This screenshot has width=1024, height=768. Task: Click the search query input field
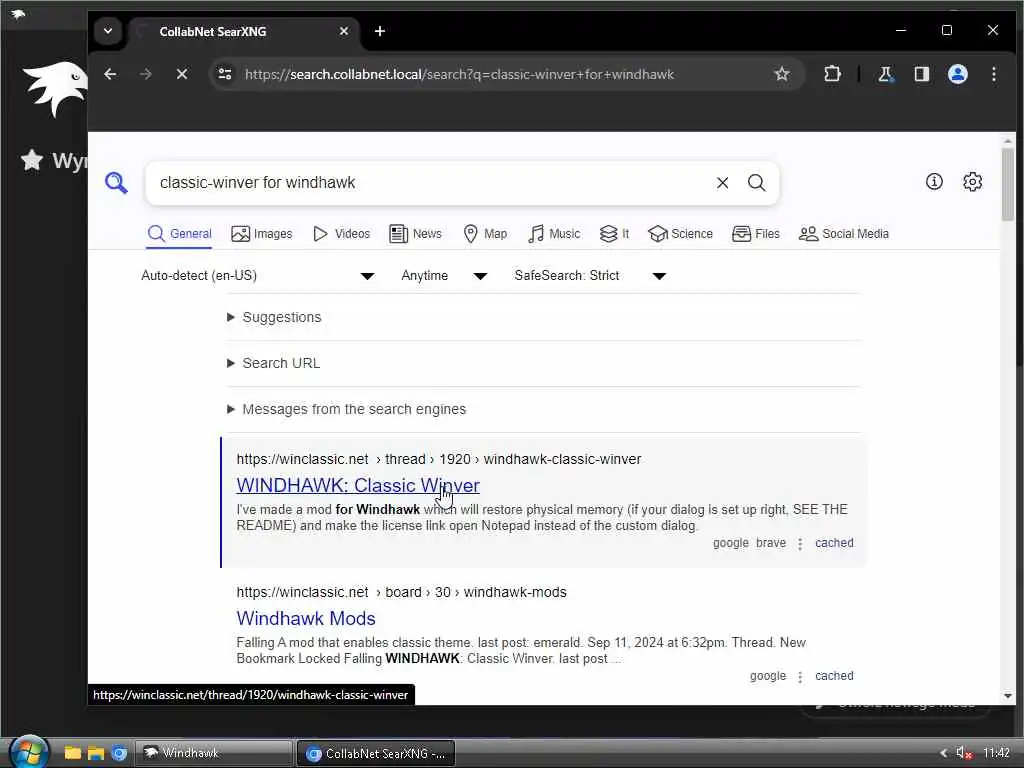[431, 183]
